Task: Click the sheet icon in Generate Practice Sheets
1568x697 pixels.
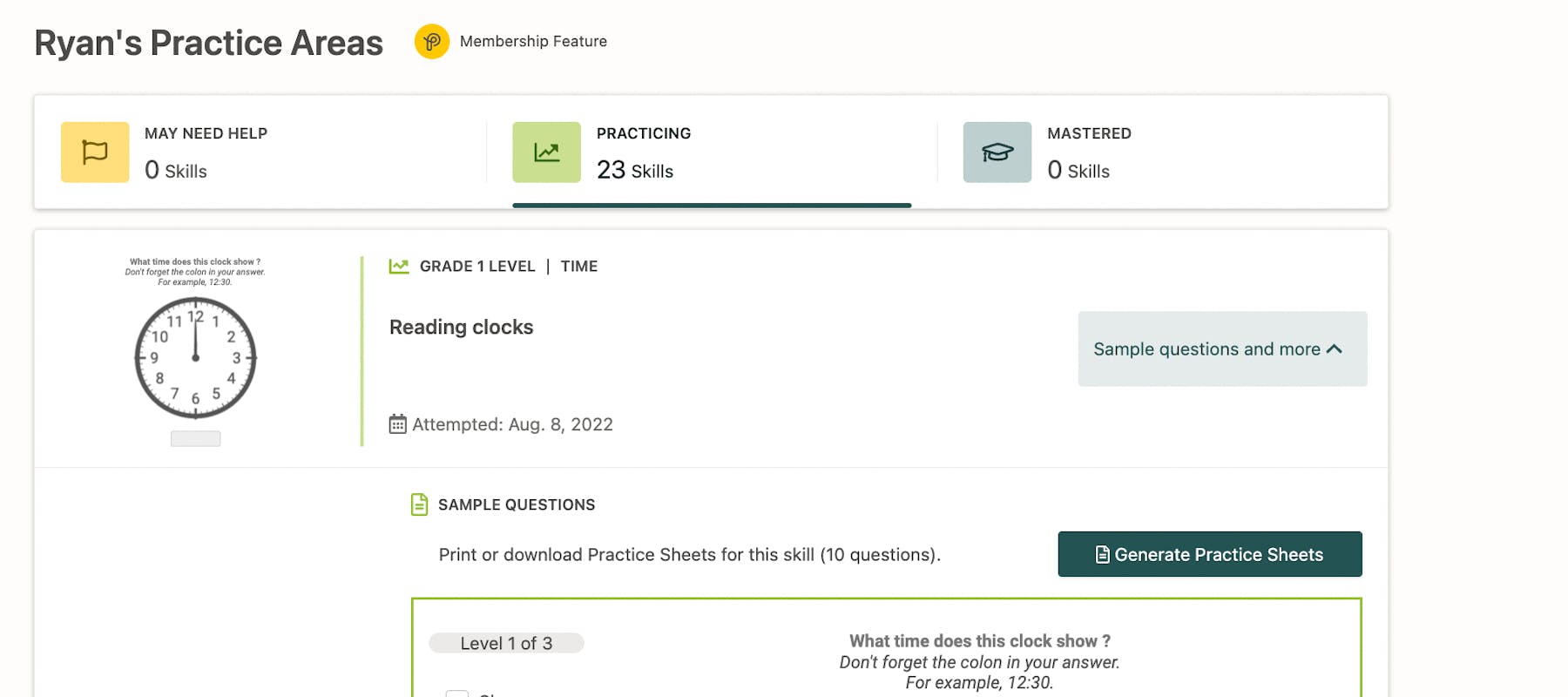Action: [1102, 555]
